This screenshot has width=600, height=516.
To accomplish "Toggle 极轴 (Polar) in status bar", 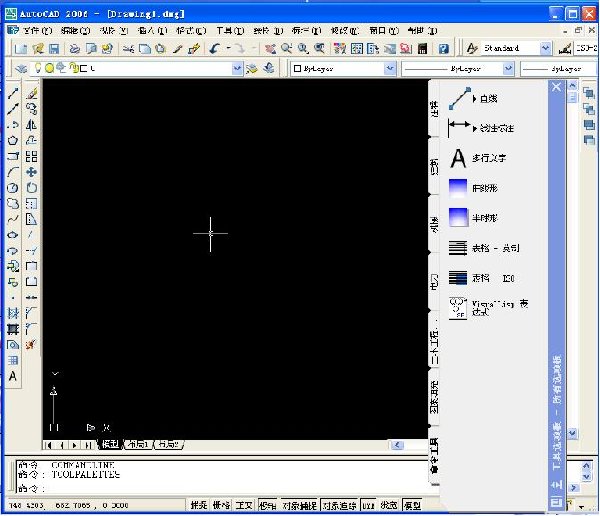I will click(267, 505).
